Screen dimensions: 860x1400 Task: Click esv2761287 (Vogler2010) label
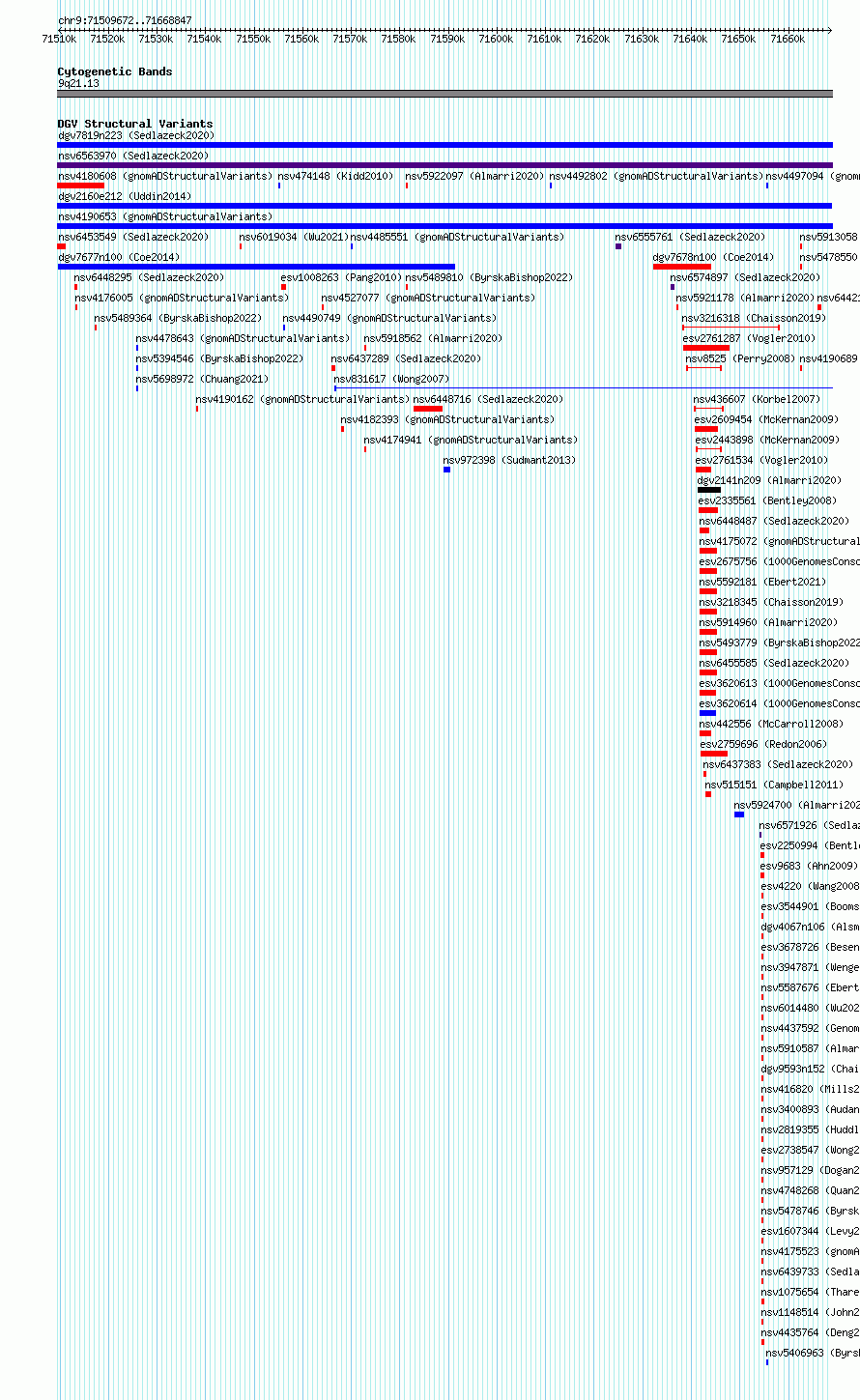(x=749, y=338)
